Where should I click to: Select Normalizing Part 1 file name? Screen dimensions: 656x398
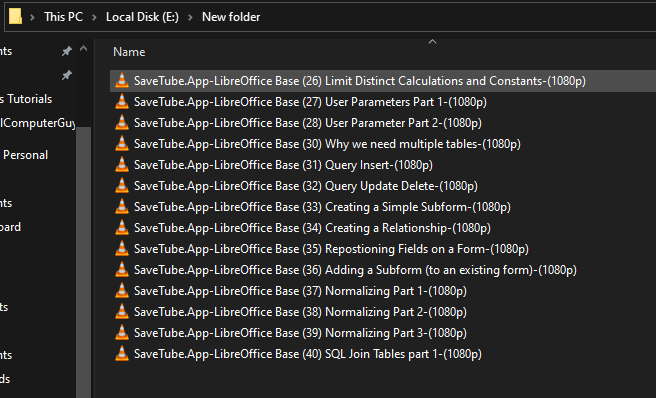tap(300, 291)
